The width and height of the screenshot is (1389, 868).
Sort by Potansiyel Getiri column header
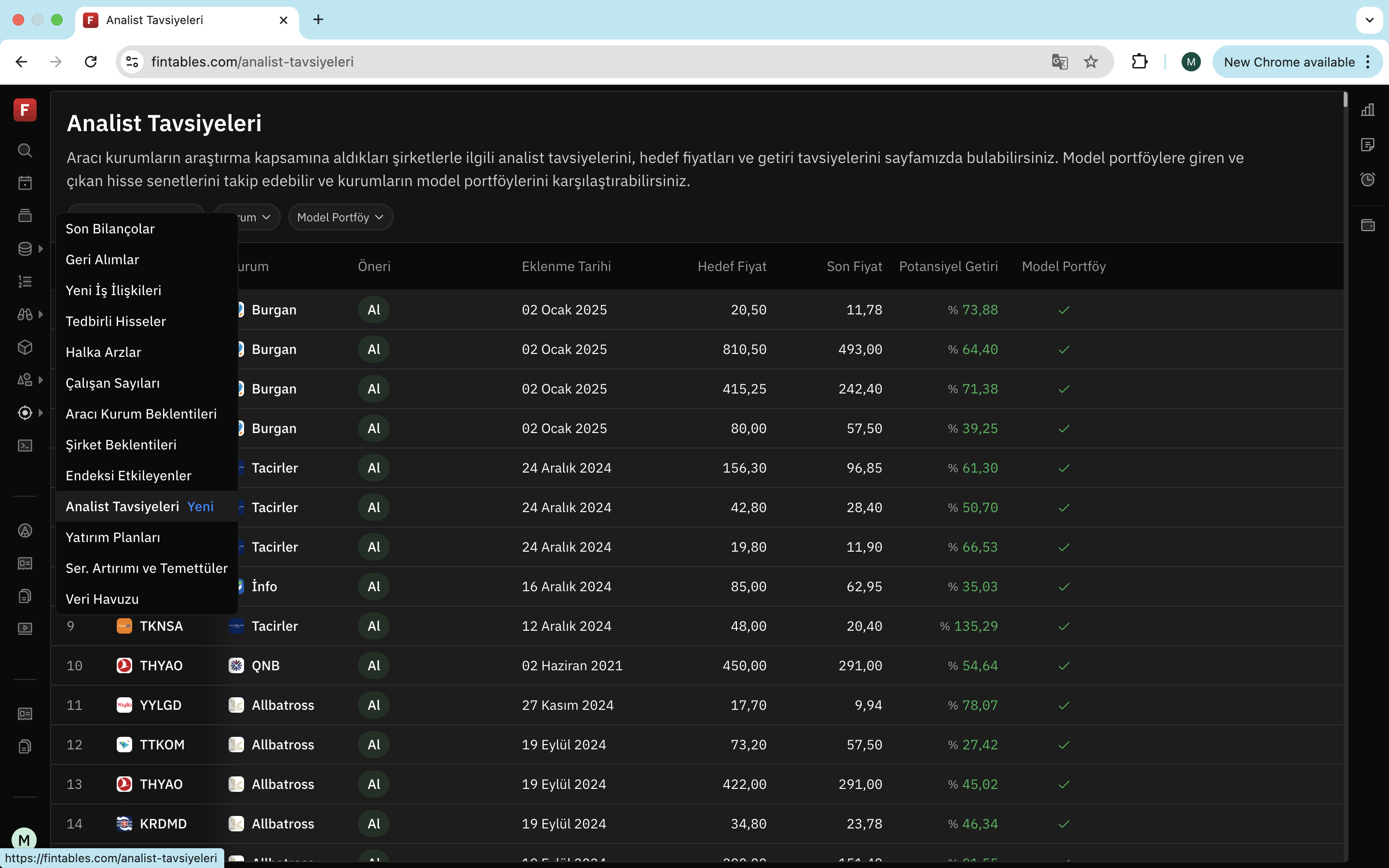click(x=948, y=266)
